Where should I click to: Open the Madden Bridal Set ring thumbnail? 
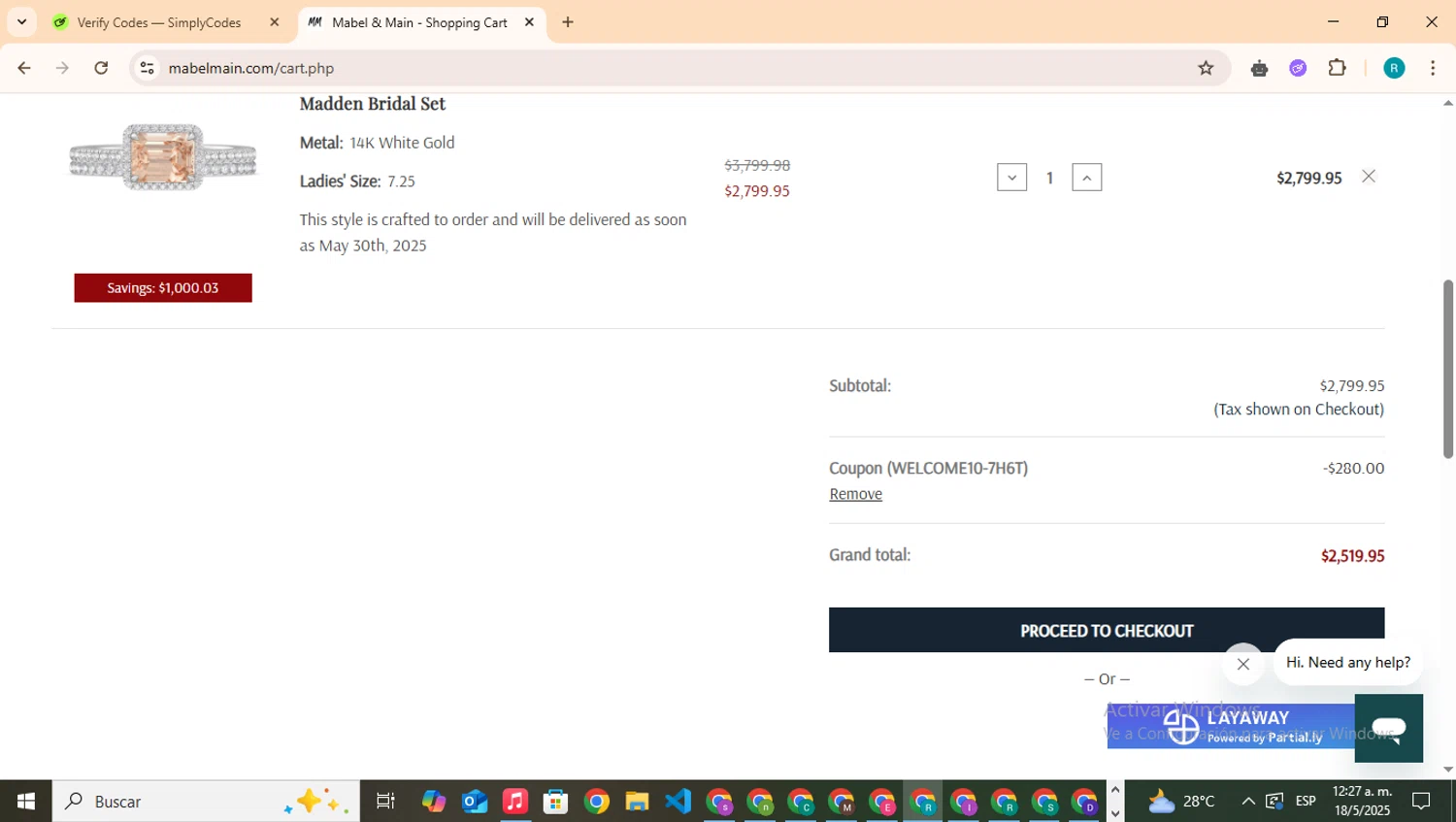pos(163,157)
